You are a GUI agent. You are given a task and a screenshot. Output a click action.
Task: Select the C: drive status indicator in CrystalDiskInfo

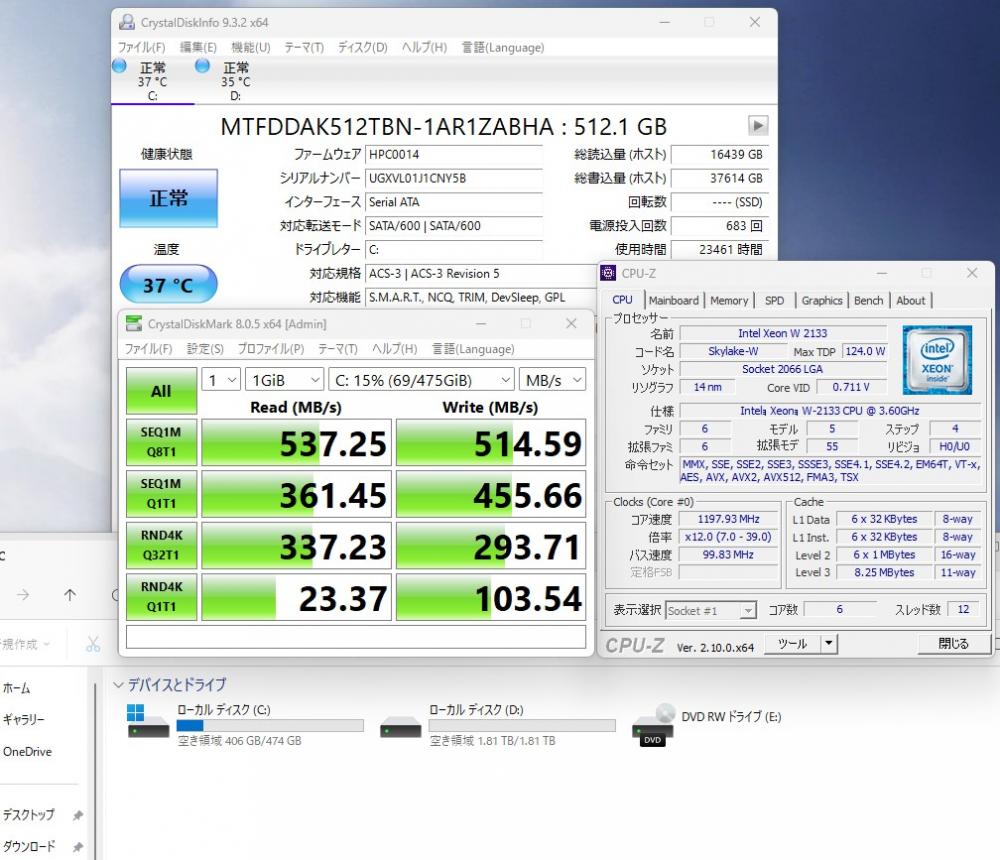click(152, 80)
